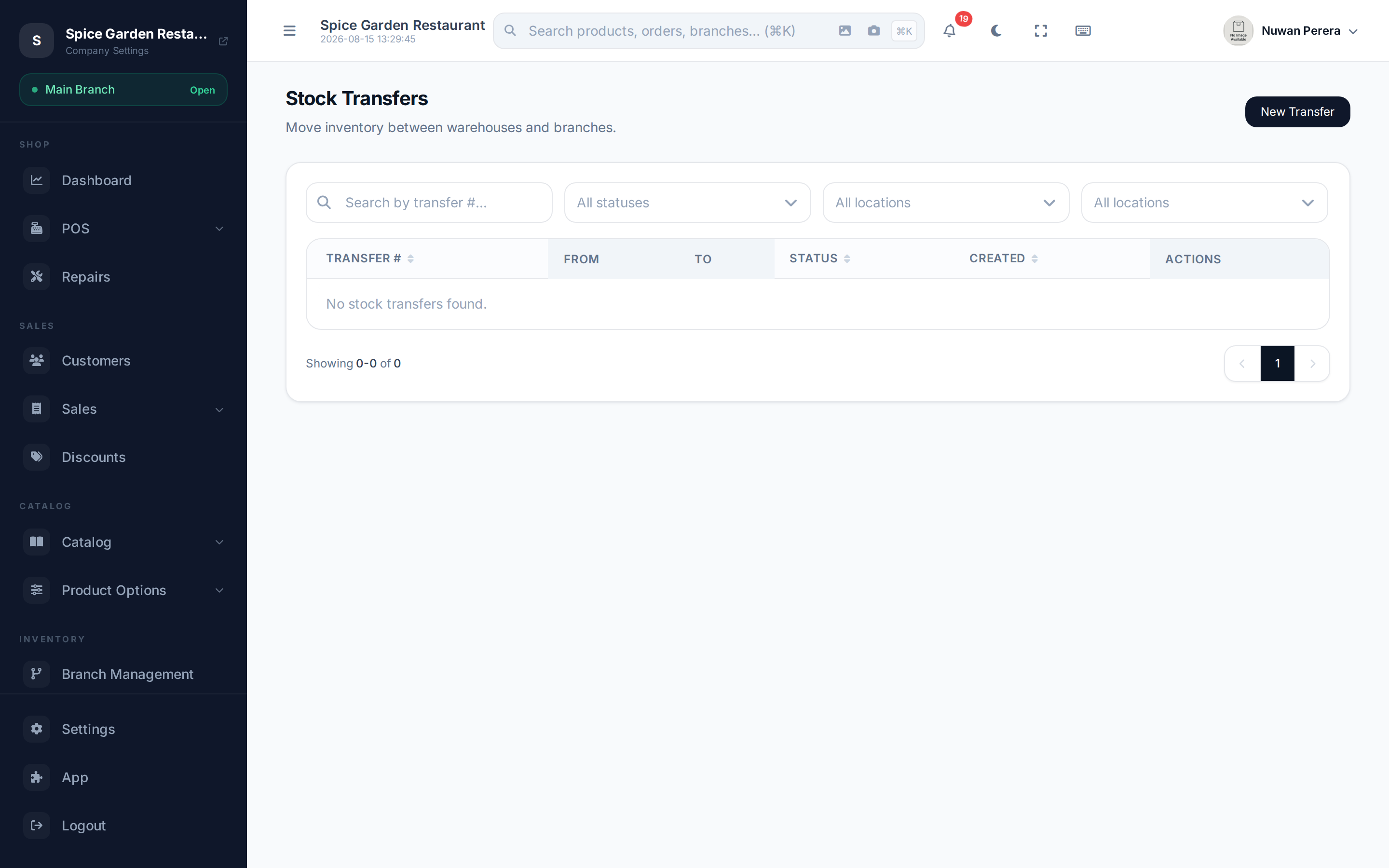Open the first All locations dropdown

coord(945,203)
